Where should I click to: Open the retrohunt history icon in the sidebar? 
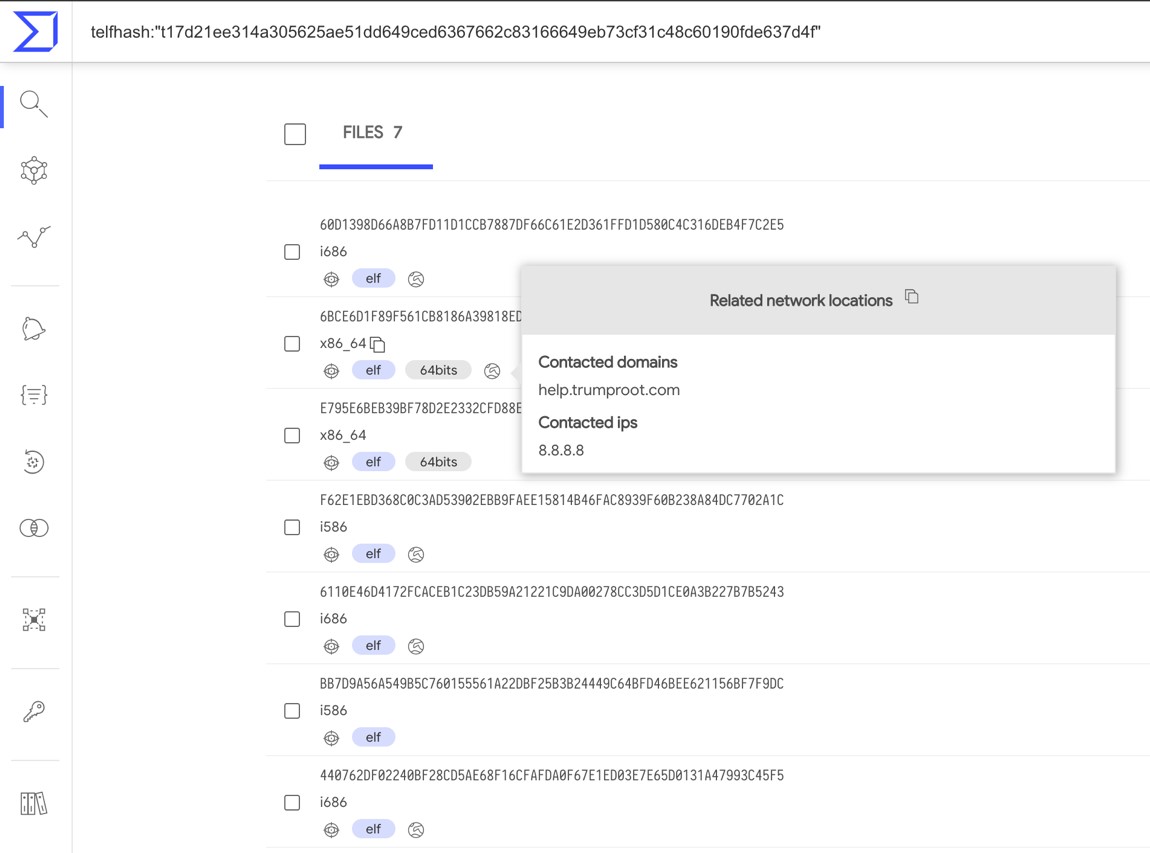(x=34, y=462)
